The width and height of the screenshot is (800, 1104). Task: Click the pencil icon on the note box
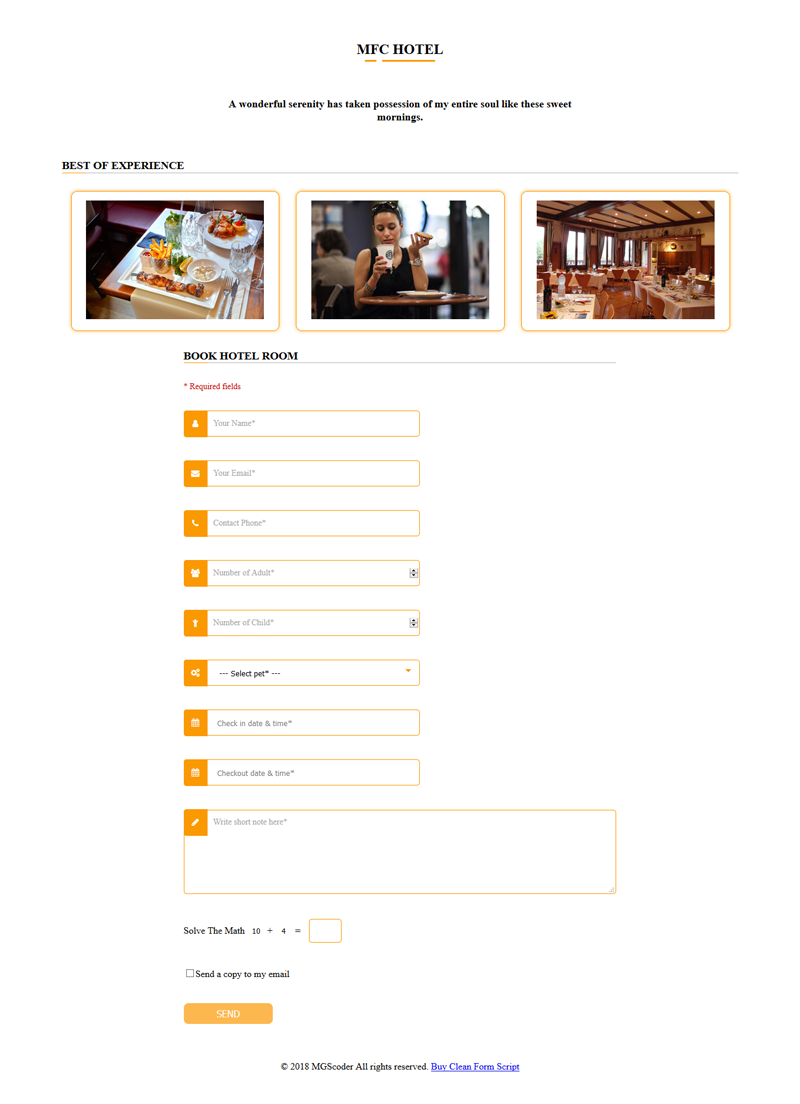coord(195,822)
